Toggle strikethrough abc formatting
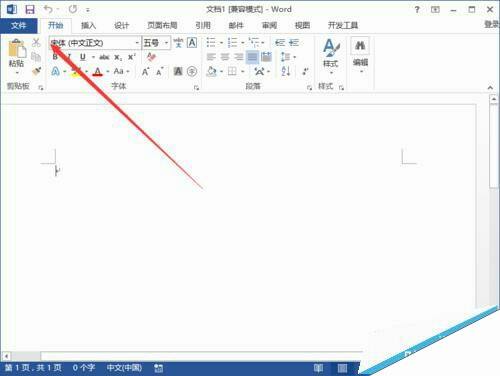Image resolution: width=500 pixels, height=376 pixels. point(104,57)
